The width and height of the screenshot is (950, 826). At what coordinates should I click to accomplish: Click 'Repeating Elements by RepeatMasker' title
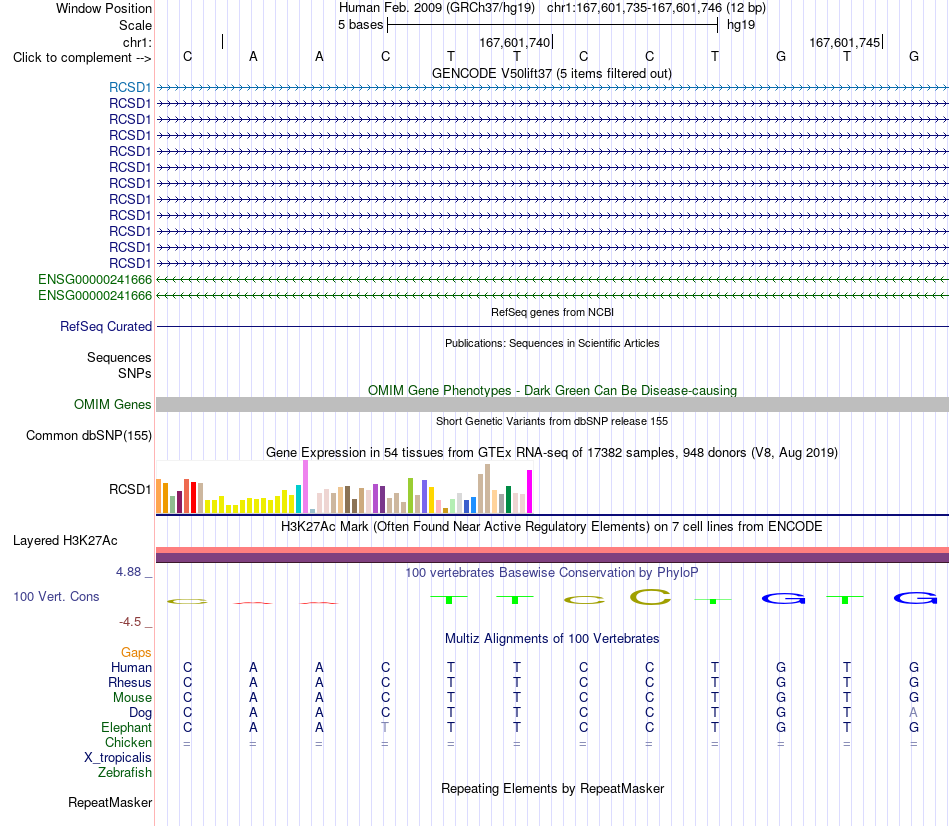point(552,788)
